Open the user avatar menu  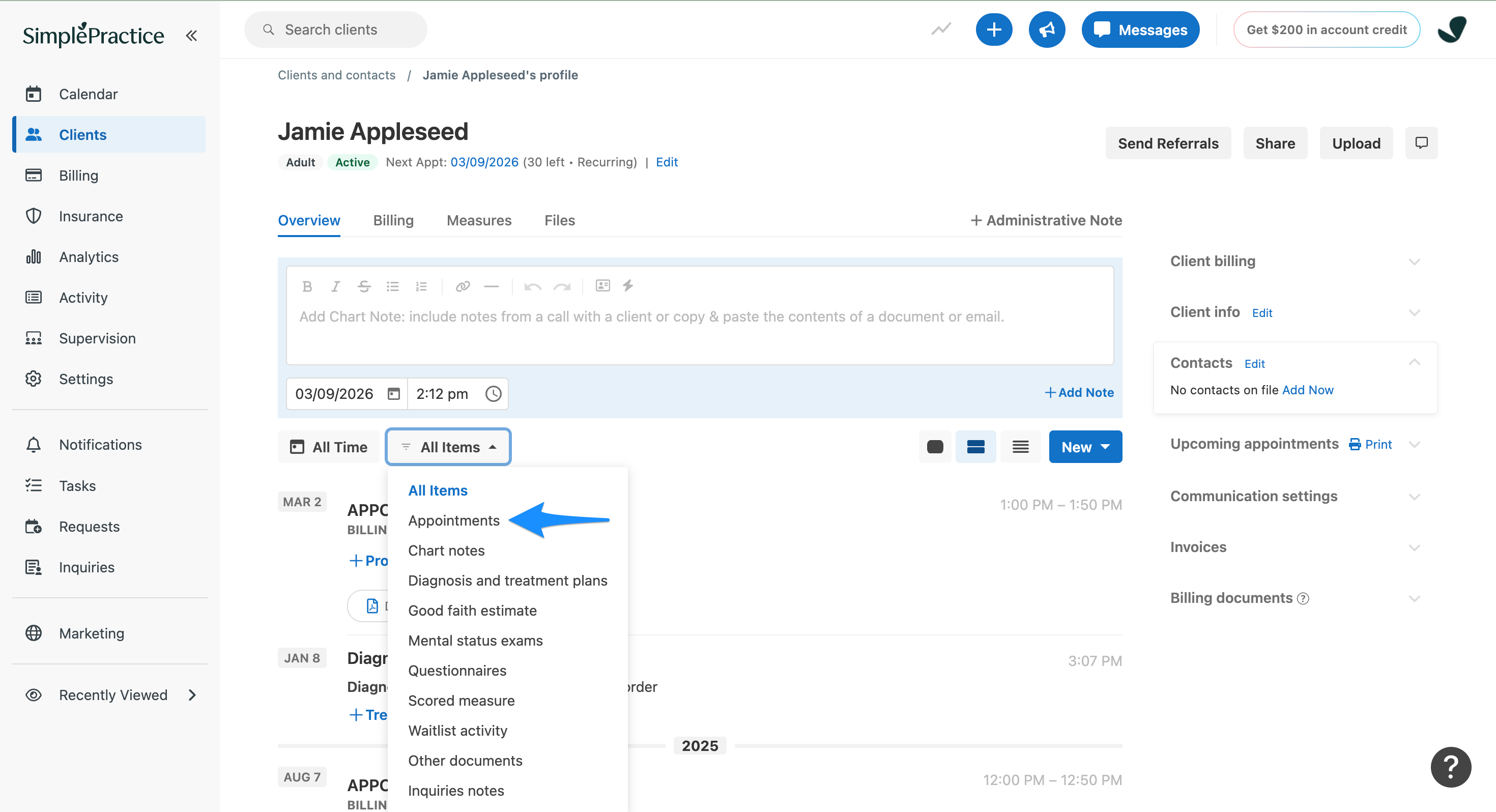[1452, 30]
